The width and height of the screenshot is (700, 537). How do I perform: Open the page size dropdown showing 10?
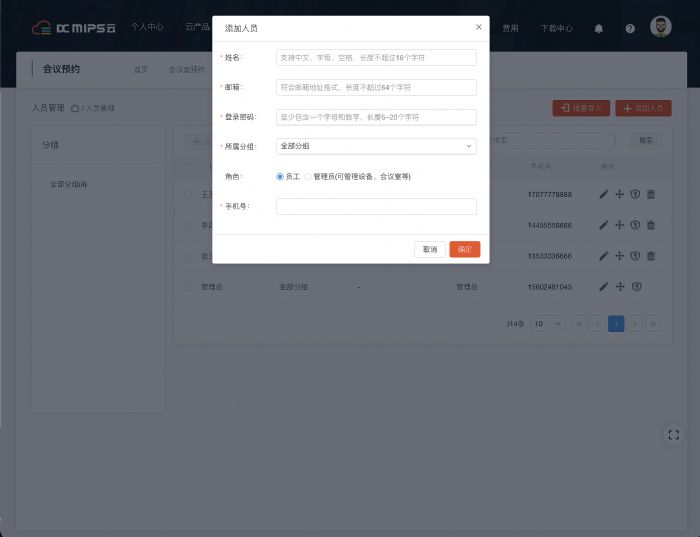[x=548, y=324]
